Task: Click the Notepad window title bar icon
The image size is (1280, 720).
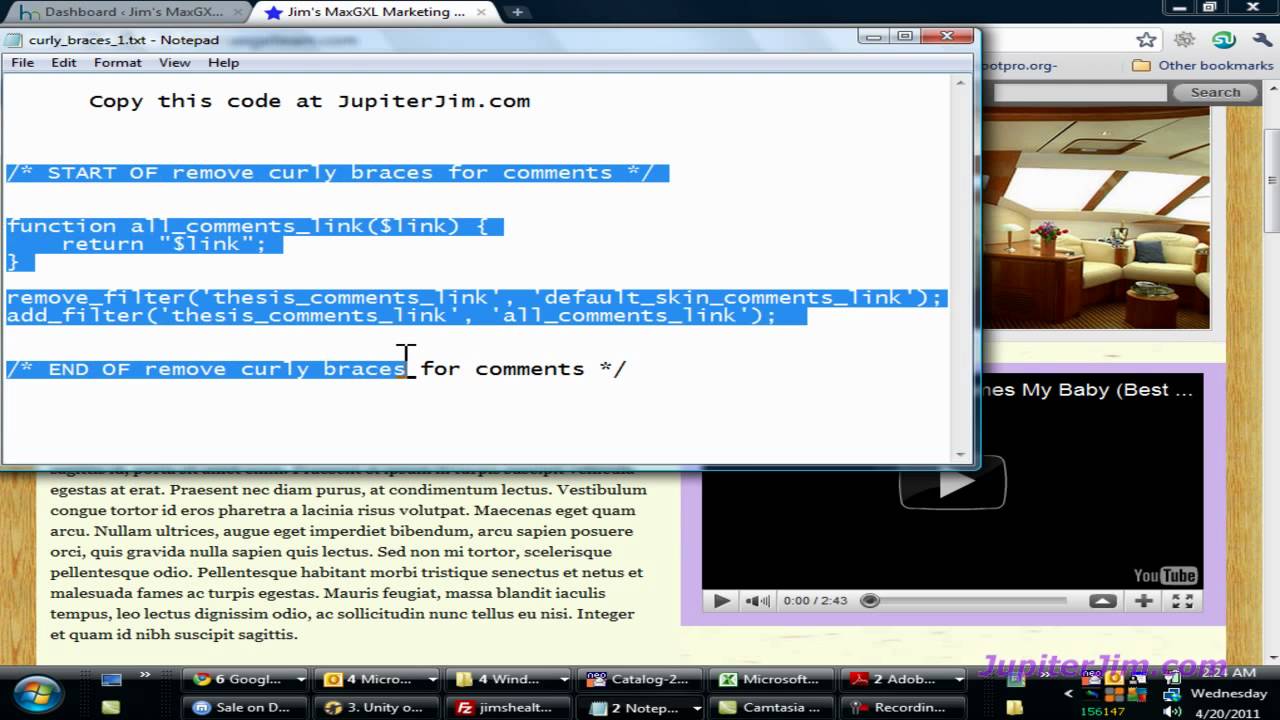Action: tap(14, 40)
